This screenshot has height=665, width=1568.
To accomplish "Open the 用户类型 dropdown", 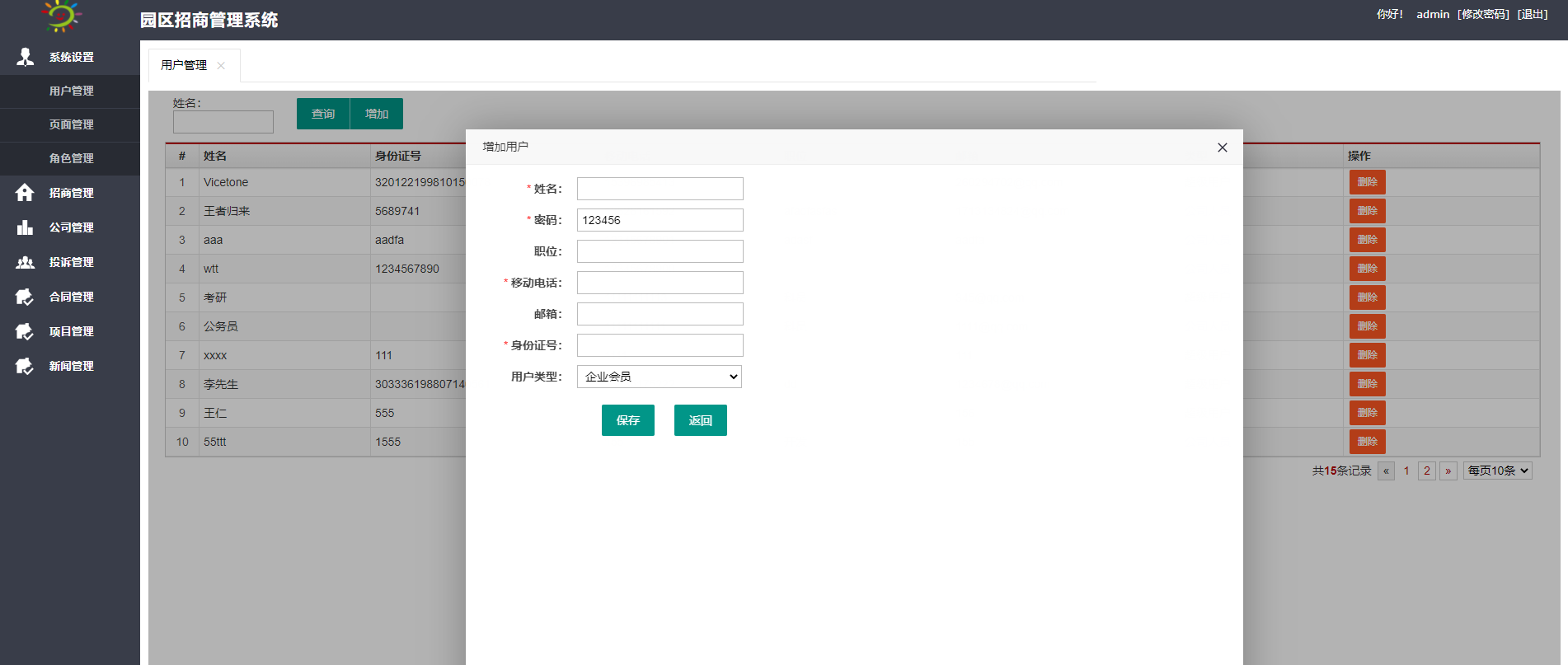I will tap(660, 377).
